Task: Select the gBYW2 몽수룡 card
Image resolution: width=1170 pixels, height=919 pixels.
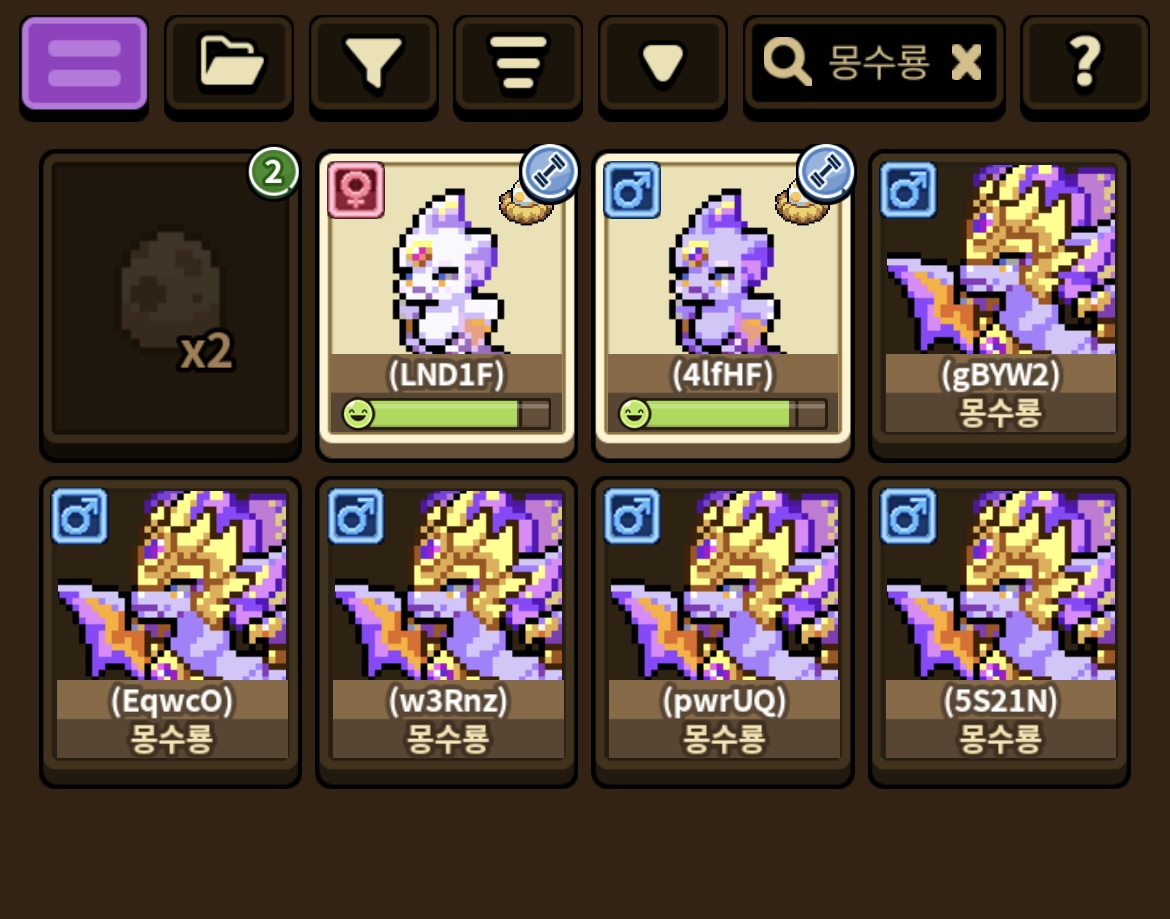Action: pyautogui.click(x=1000, y=302)
